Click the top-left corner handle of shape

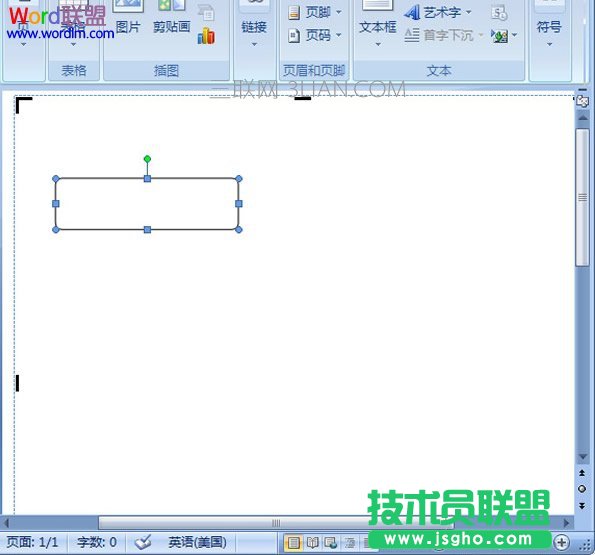point(55,179)
